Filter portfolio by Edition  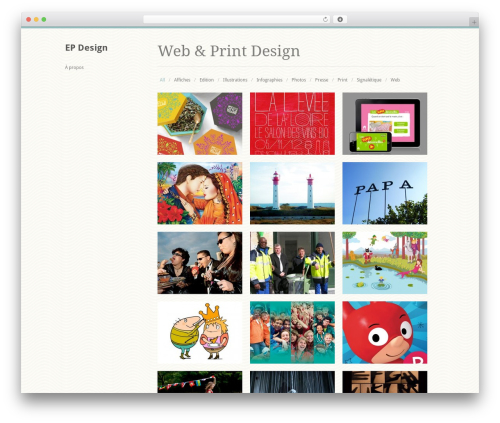[x=207, y=80]
